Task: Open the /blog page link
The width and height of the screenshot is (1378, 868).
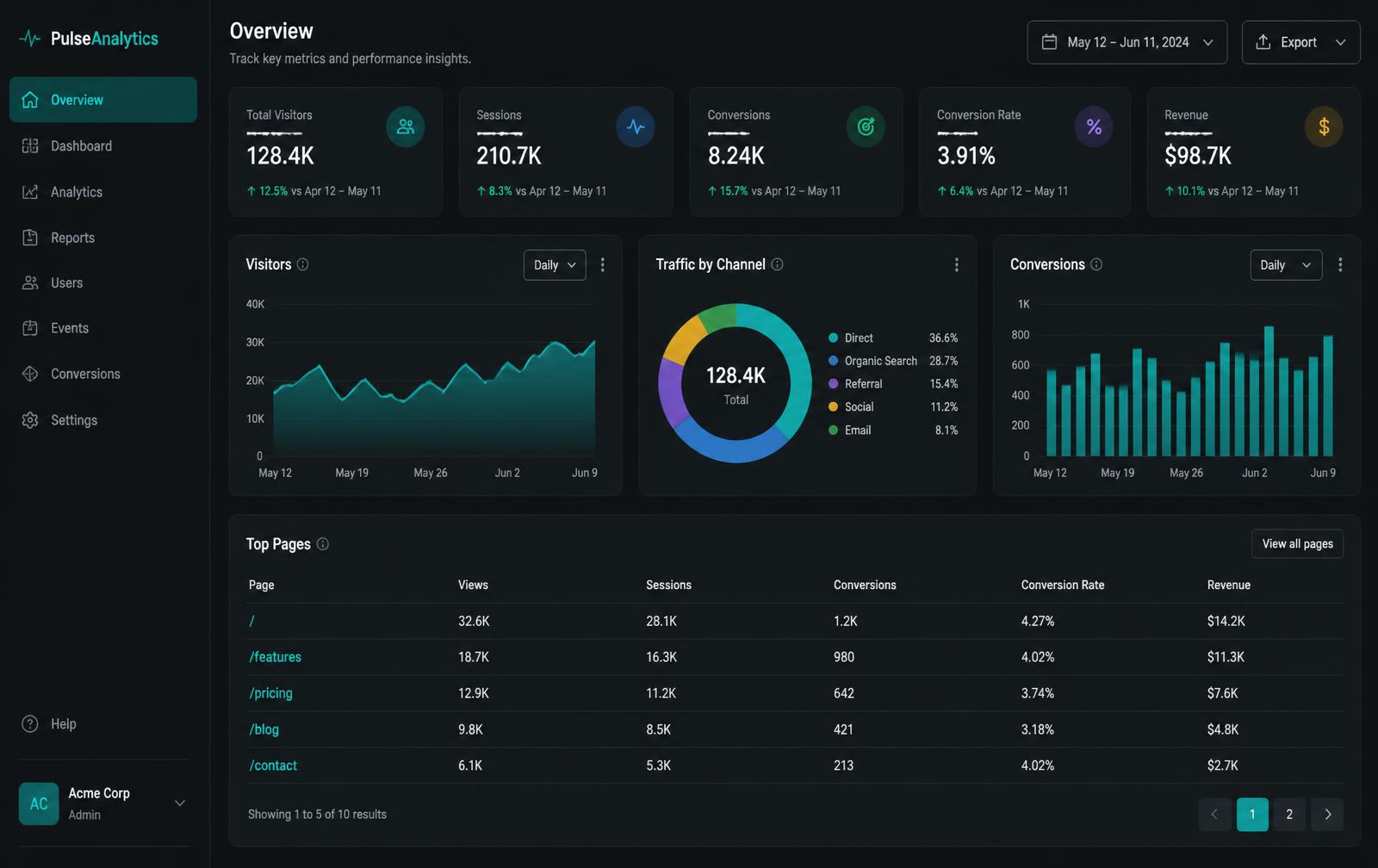Action: tap(264, 729)
